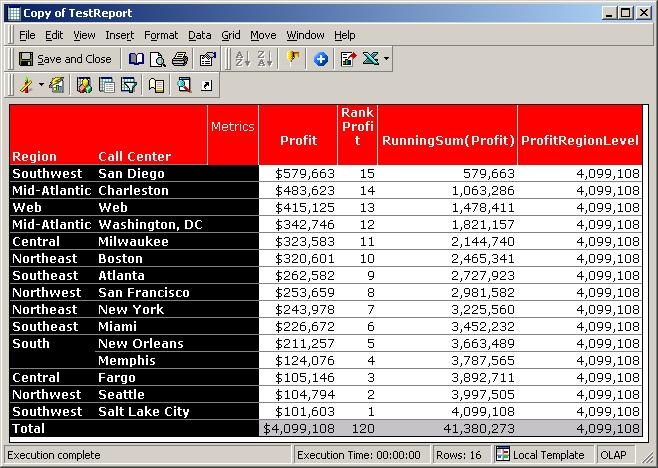Screen dimensions: 658x468
Task: Sort descending with the Z-A icon
Action: (x=266, y=59)
